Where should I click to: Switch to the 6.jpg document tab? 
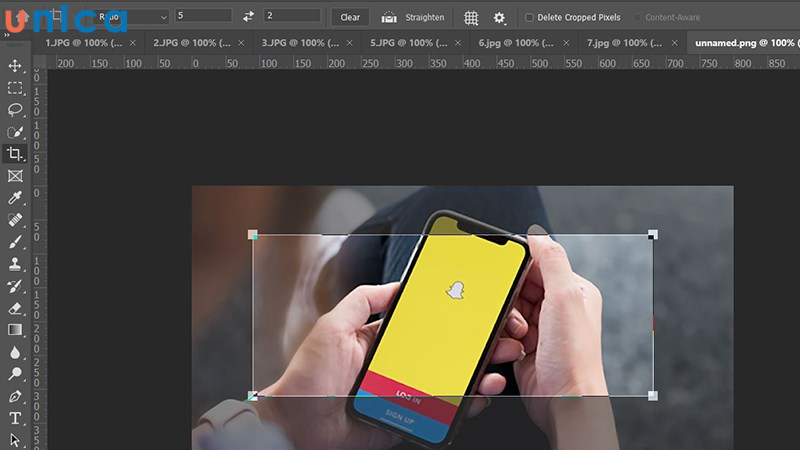[508, 44]
